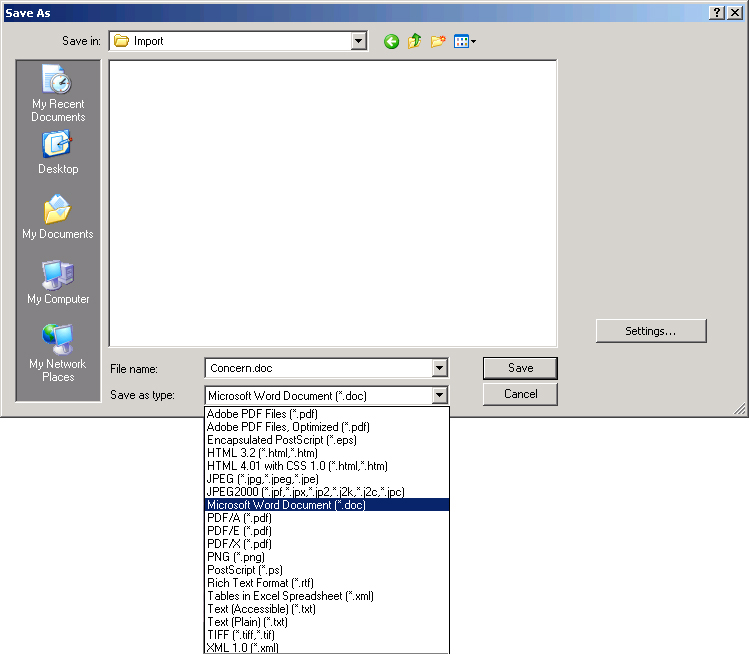Click the Help question mark button

[x=716, y=13]
